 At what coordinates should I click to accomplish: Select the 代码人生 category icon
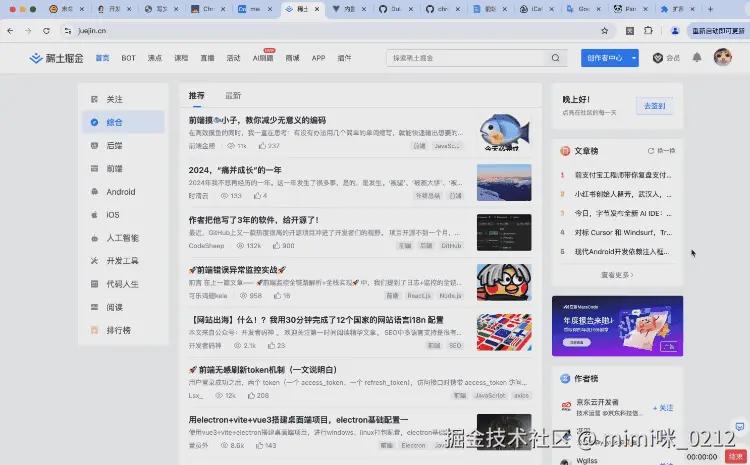point(94,284)
